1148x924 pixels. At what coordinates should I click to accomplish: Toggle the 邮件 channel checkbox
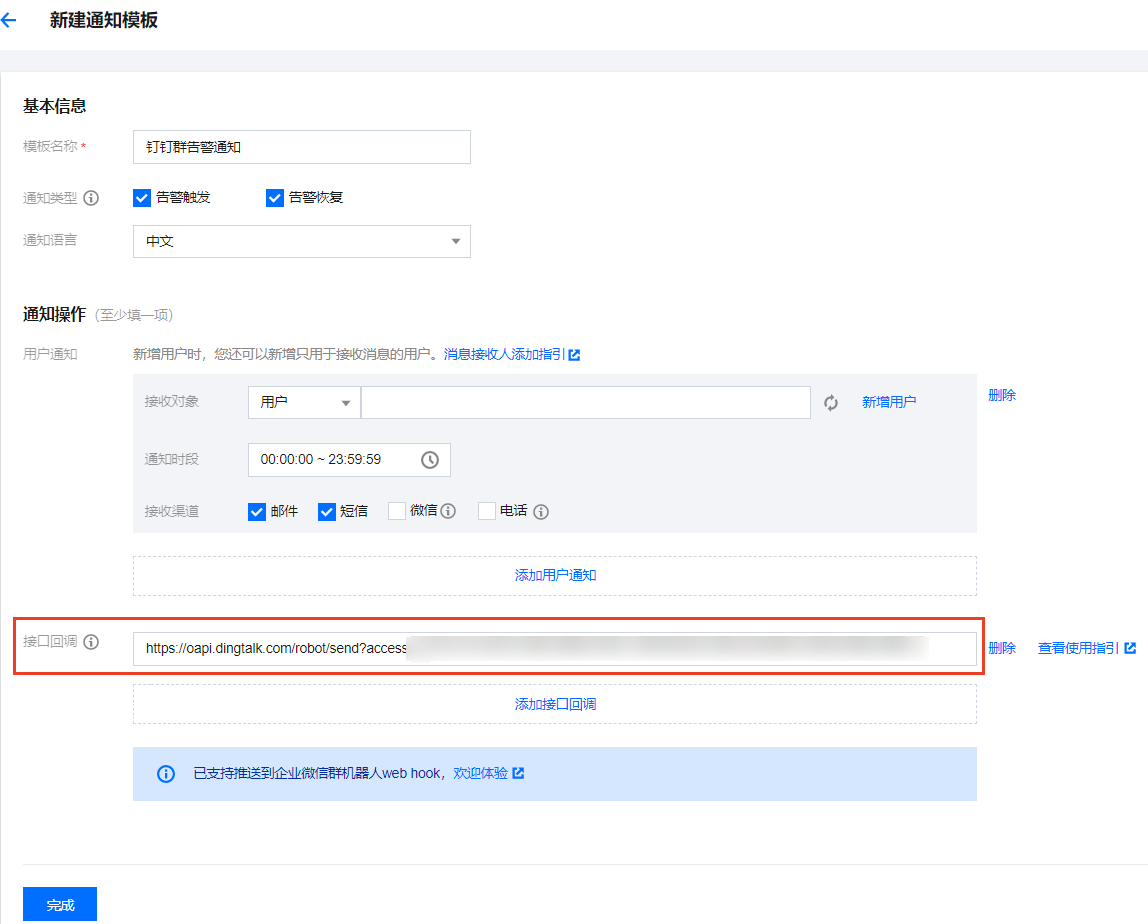pos(257,512)
